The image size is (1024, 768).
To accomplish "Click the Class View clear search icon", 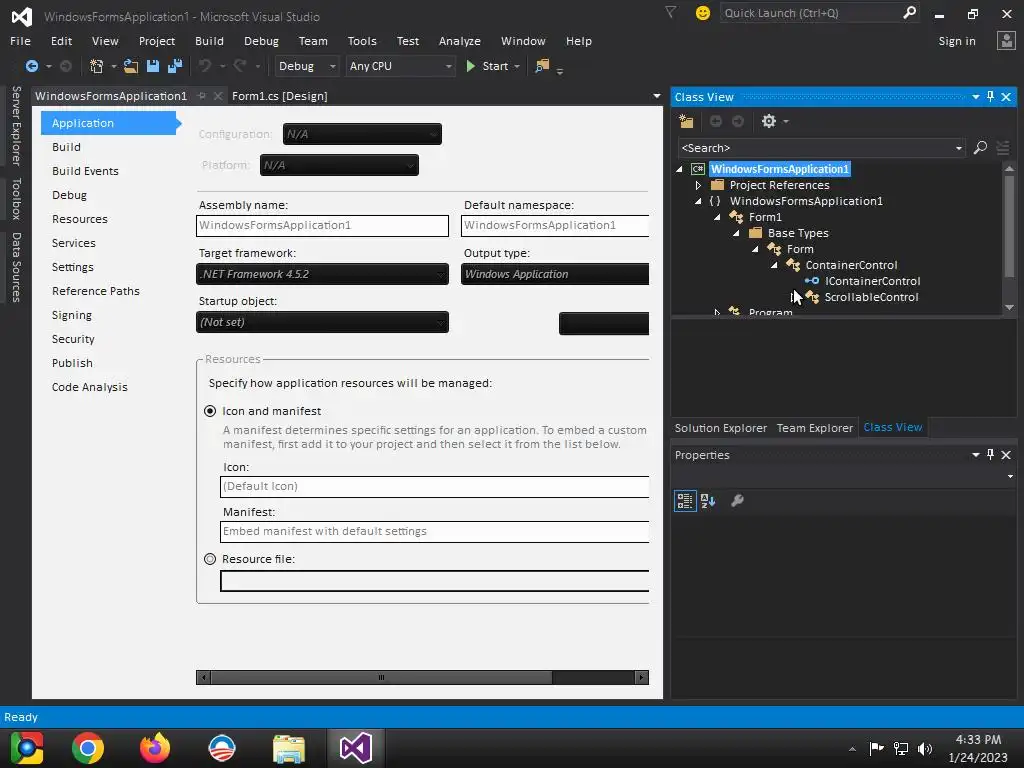I will coord(1003,148).
